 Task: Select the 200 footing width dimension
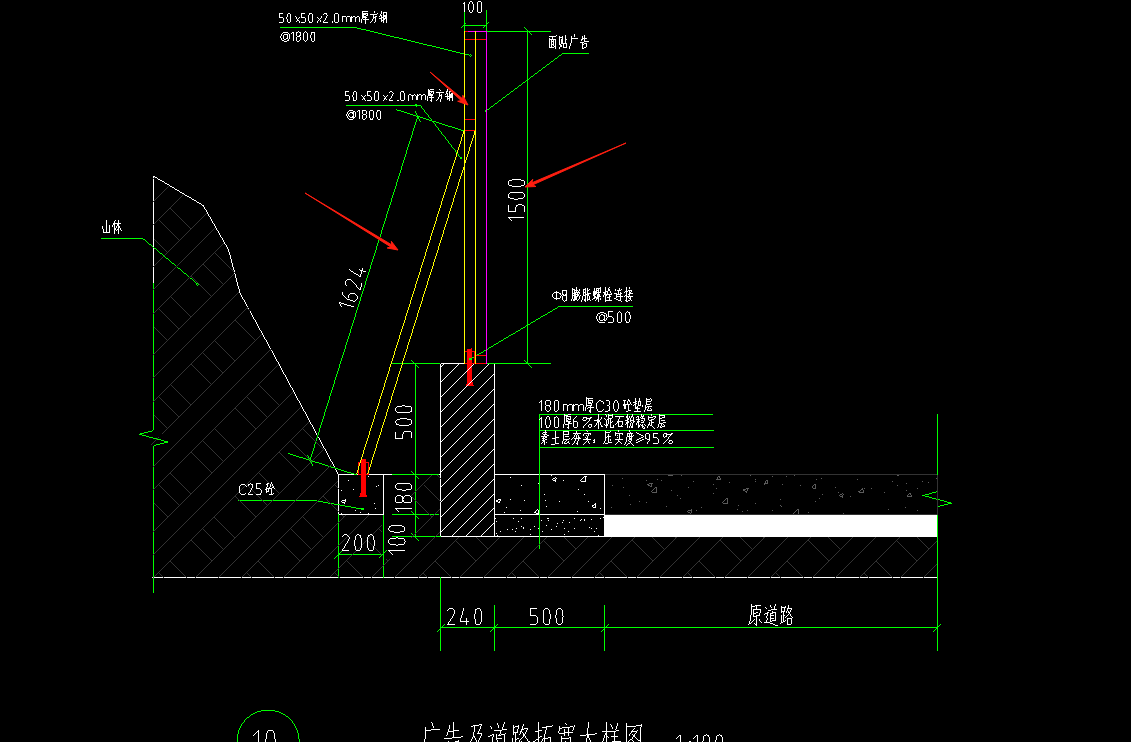tap(358, 543)
